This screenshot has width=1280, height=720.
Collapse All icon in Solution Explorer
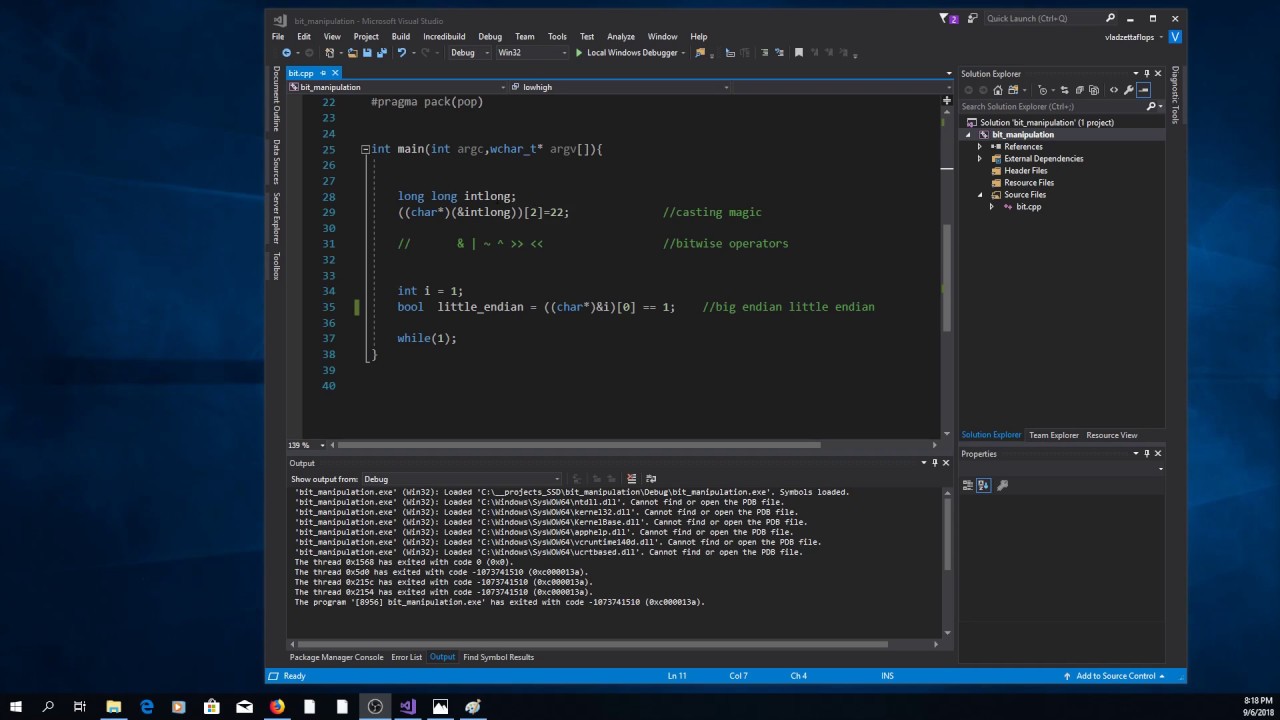coord(1080,90)
